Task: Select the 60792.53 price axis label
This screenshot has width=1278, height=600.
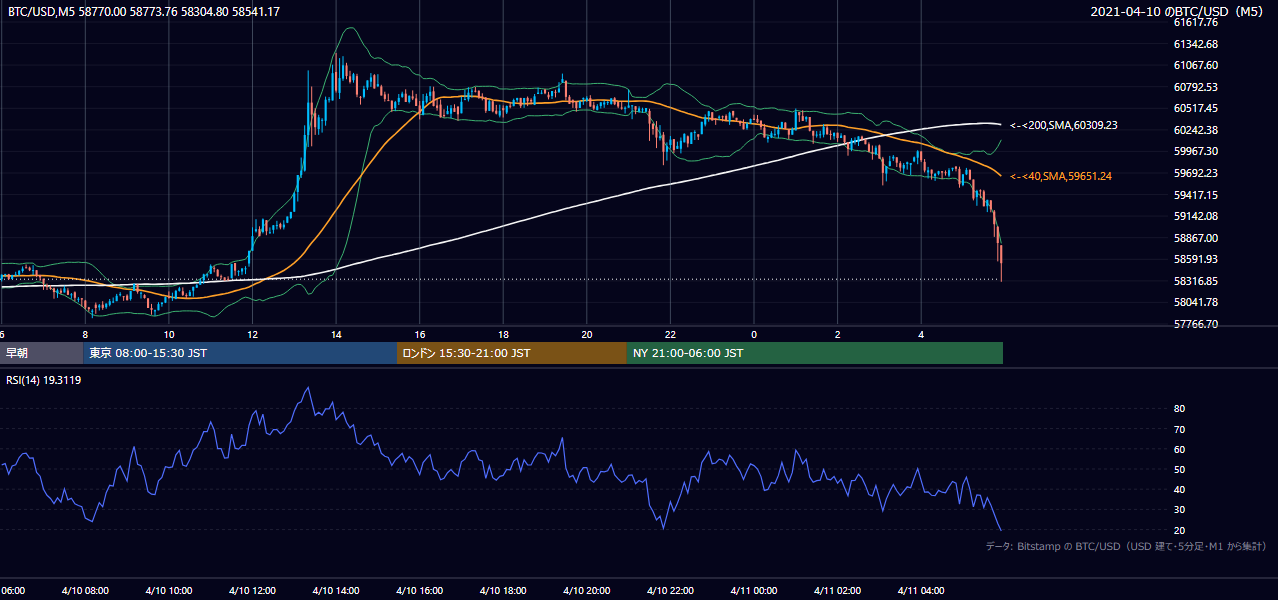Action: point(1196,87)
